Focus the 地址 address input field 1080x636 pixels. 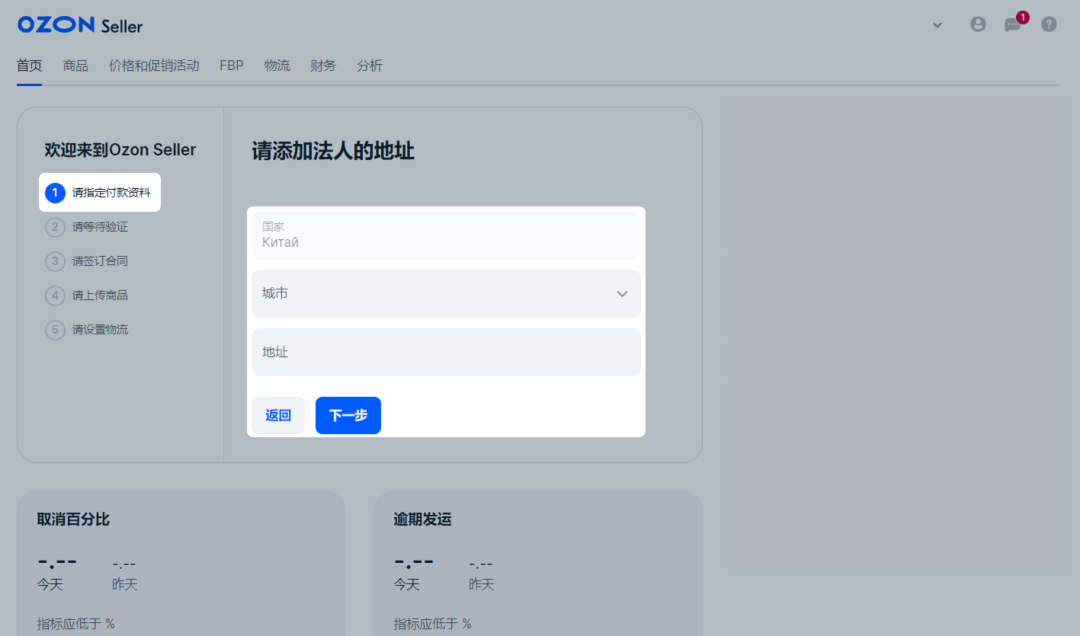(x=446, y=352)
